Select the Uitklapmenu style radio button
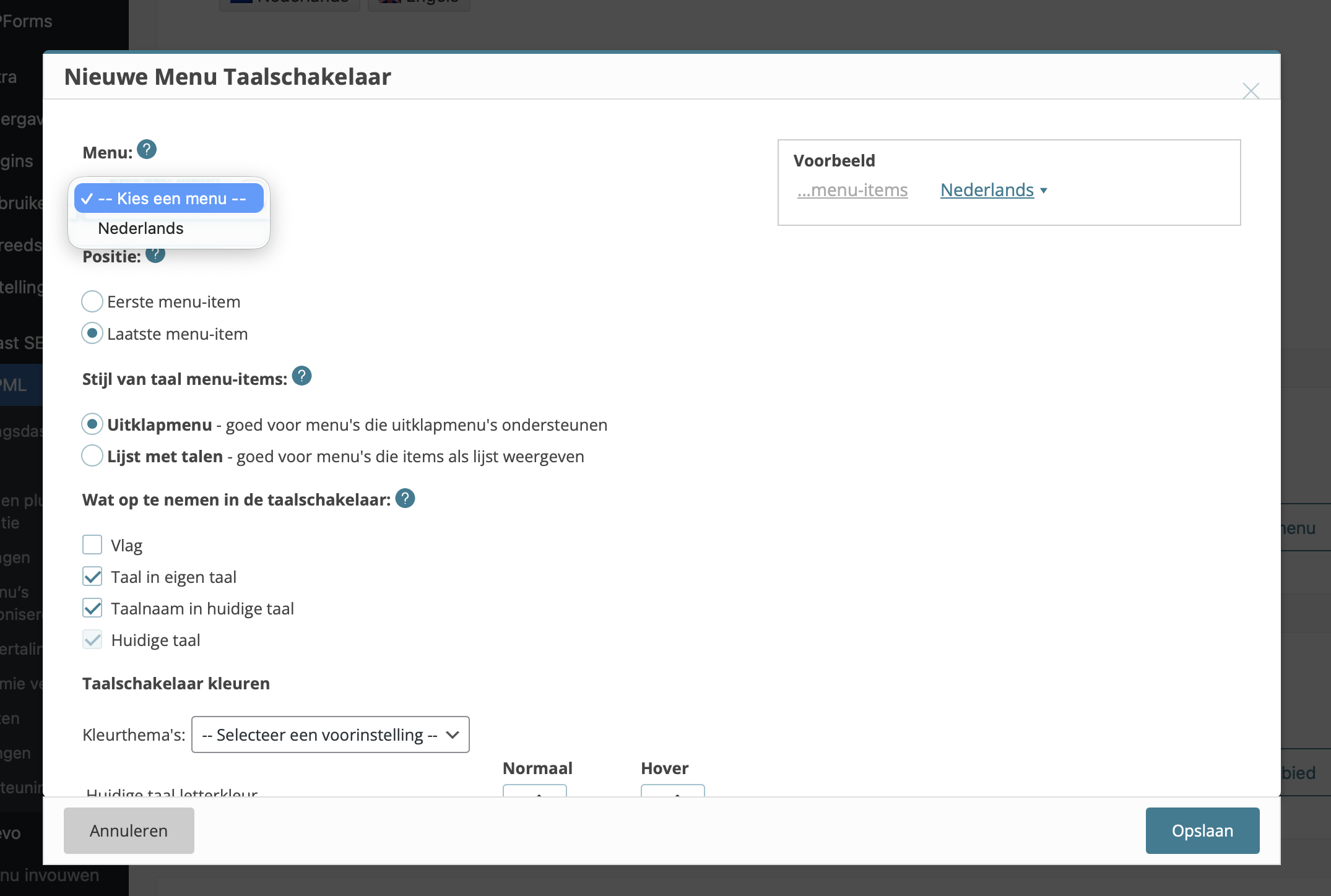Screen dimensions: 1331x896 tap(92, 424)
